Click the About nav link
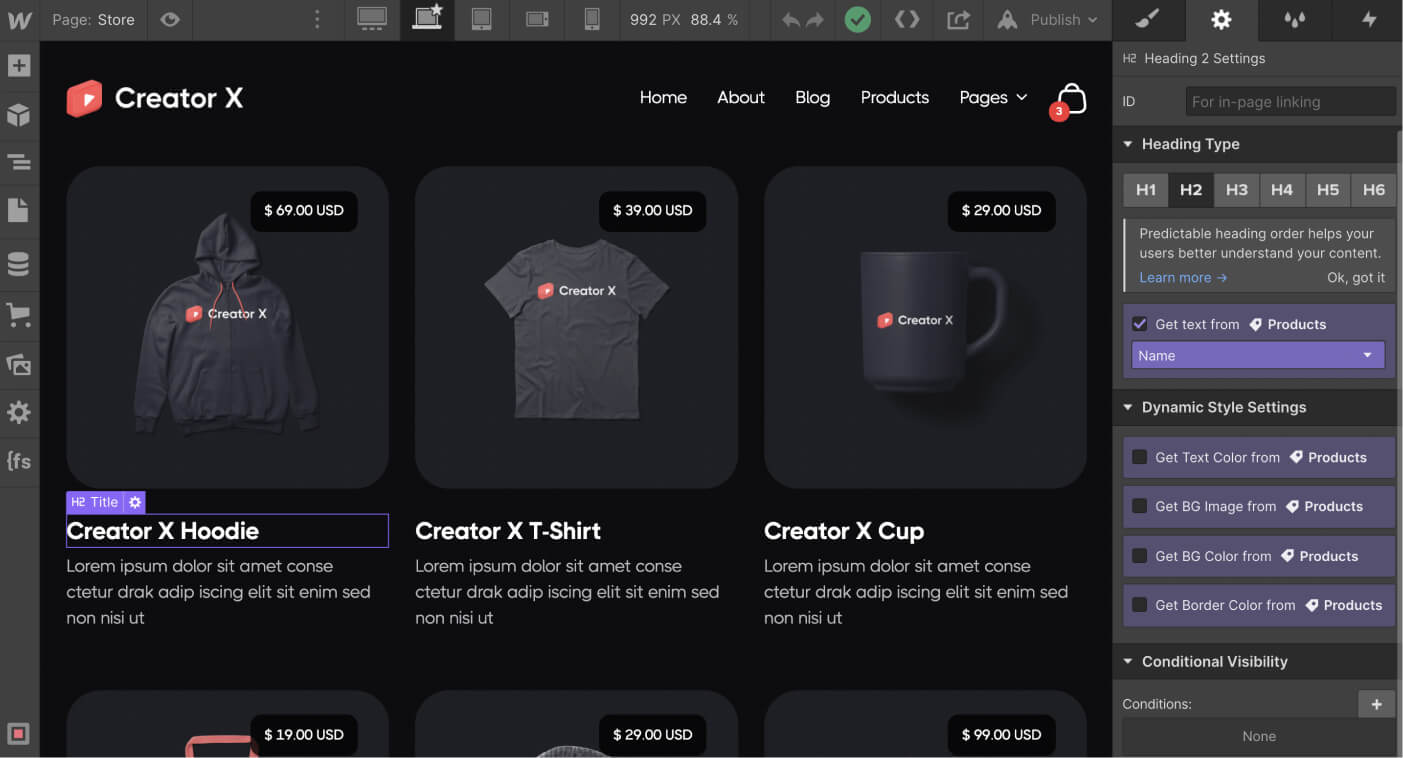Image resolution: width=1403 pixels, height=758 pixels. 741,97
